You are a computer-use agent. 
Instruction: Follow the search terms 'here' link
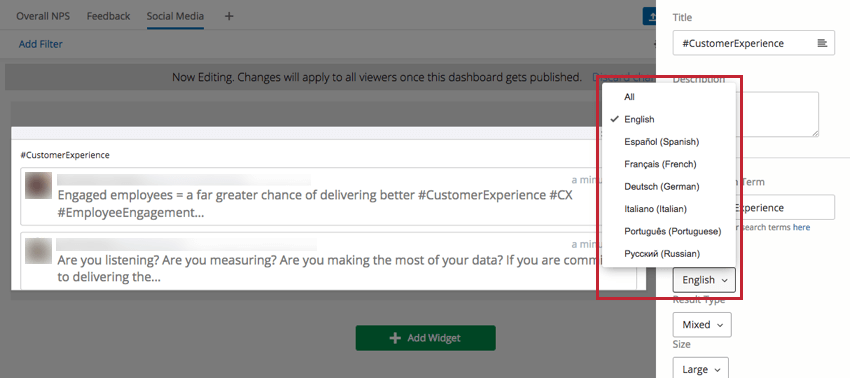(x=801, y=227)
